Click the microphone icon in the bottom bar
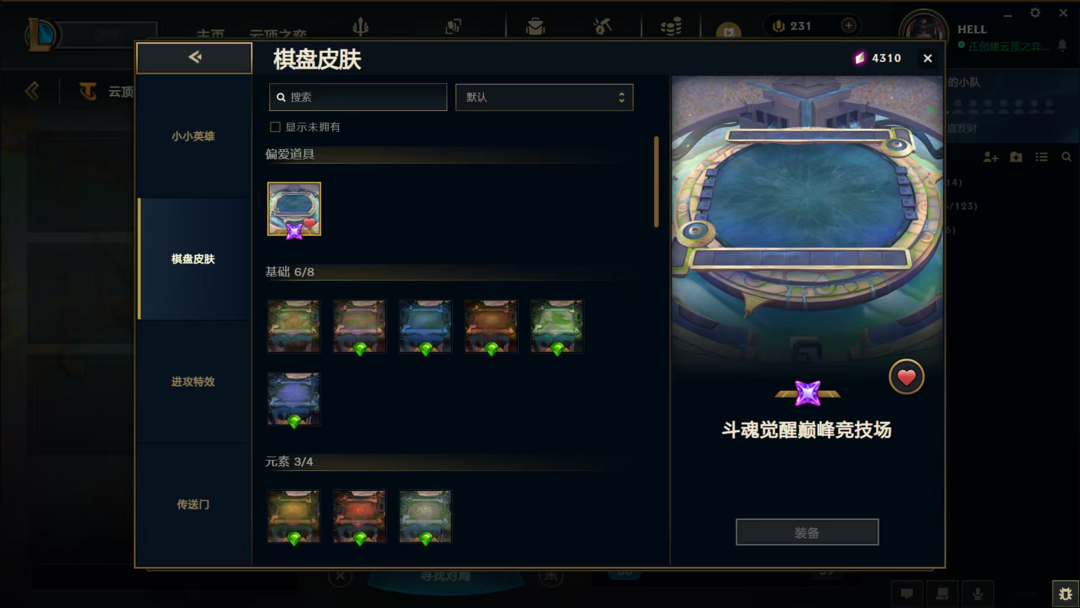The width and height of the screenshot is (1080, 608). pos(977,594)
